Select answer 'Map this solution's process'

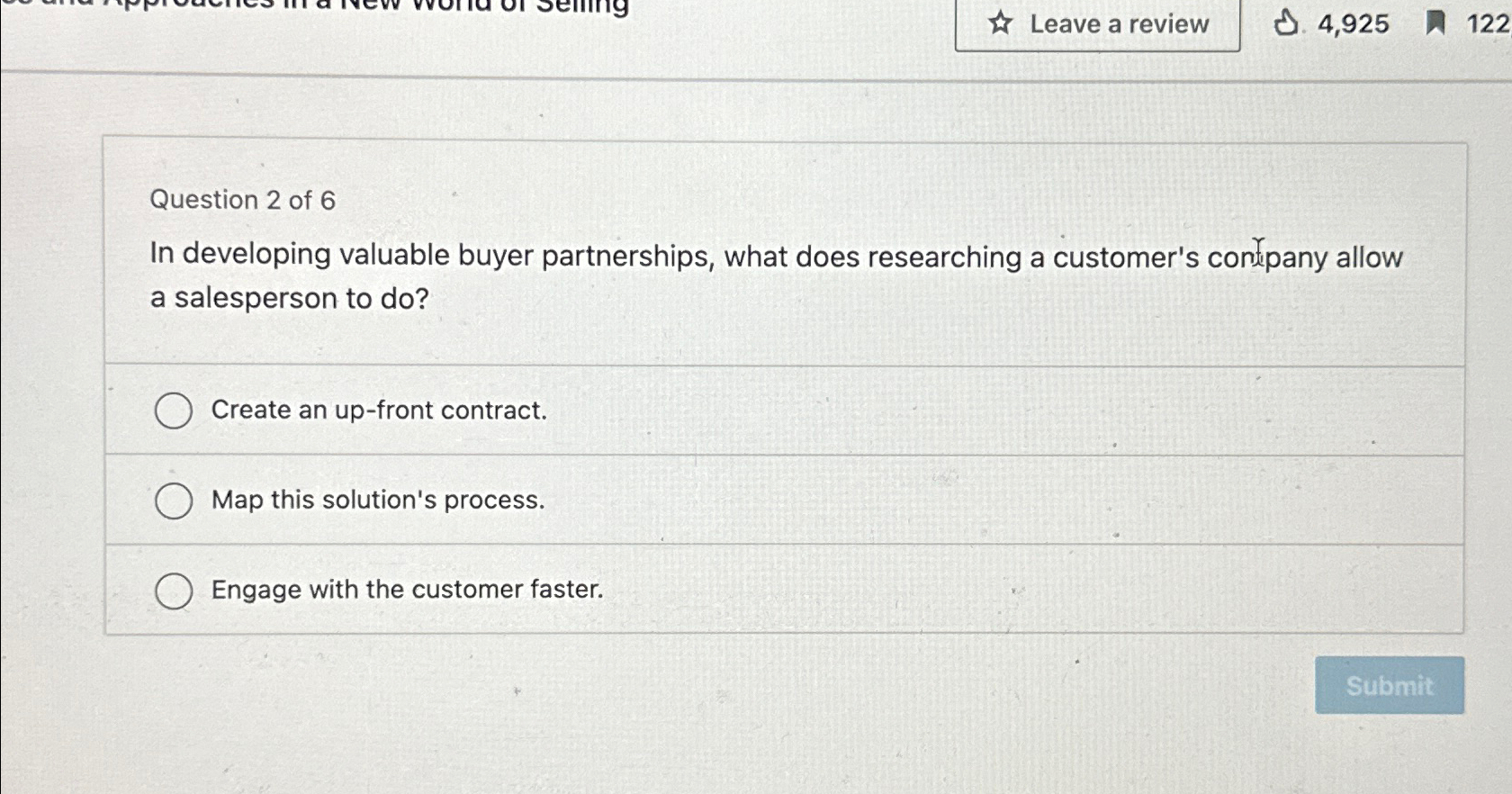(175, 501)
